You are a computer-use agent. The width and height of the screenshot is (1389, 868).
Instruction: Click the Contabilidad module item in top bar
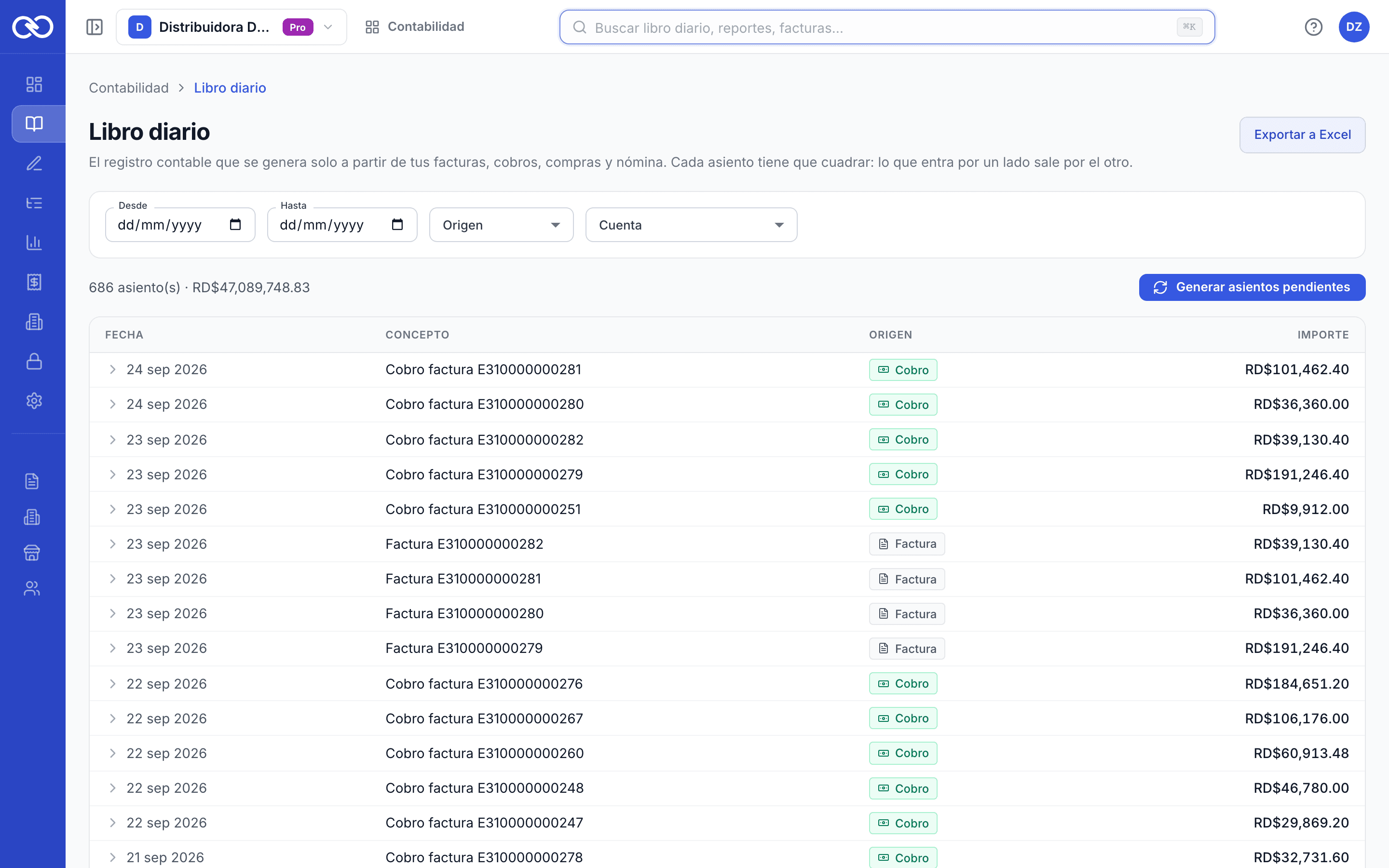(415, 27)
